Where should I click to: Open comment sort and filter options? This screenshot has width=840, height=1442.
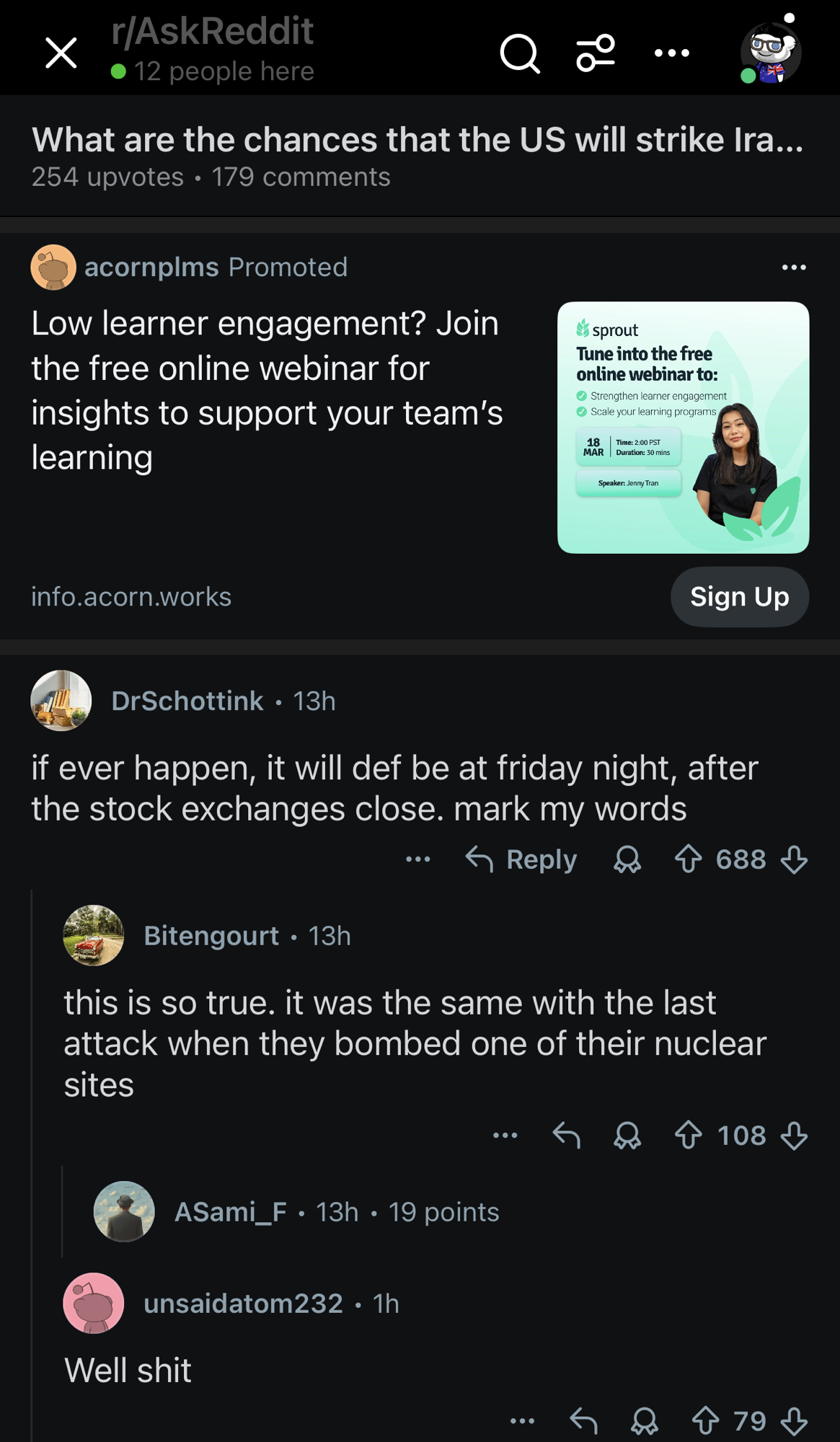click(596, 53)
